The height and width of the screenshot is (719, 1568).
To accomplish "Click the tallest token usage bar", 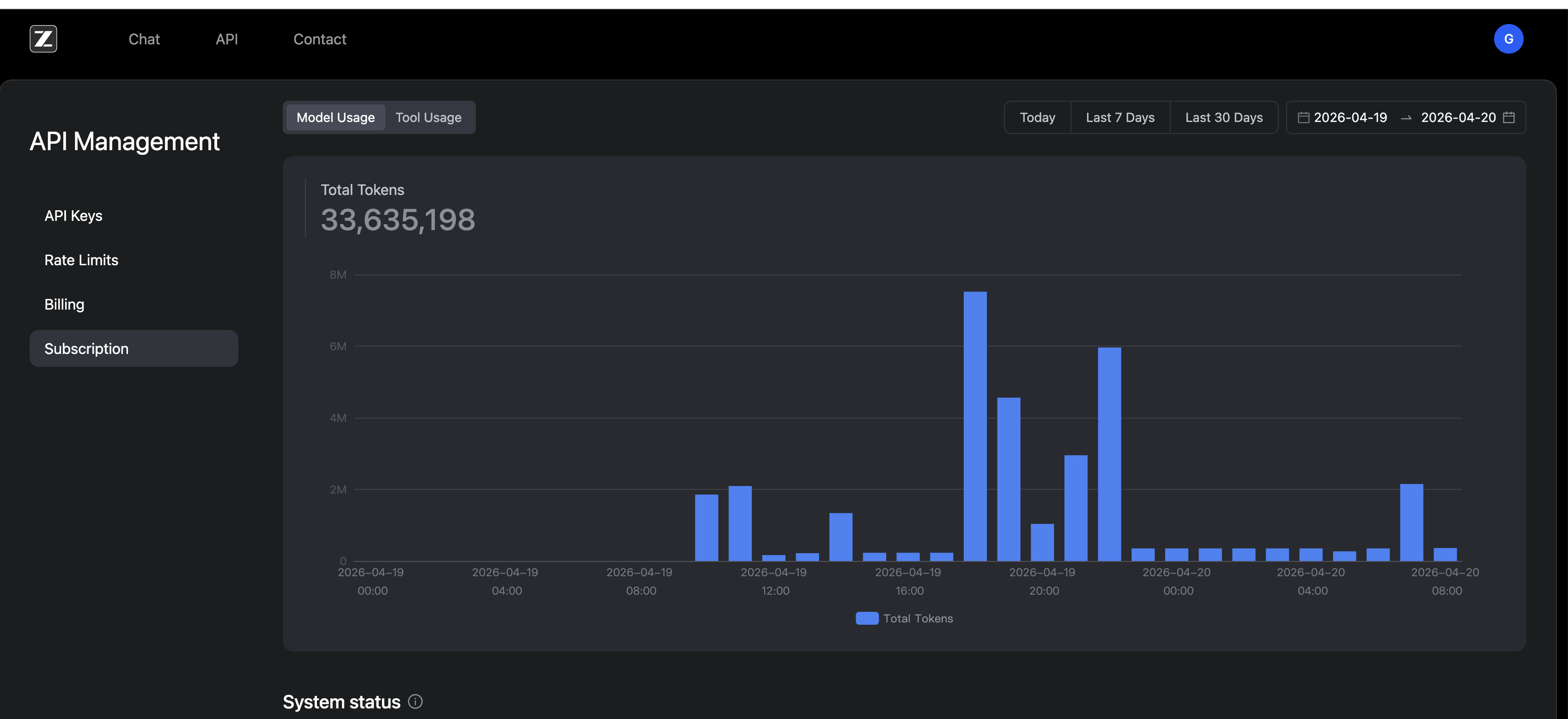I will pos(974,426).
